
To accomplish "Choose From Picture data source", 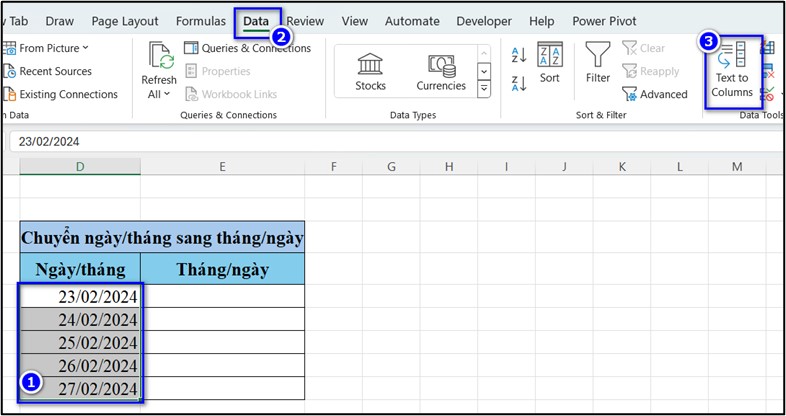I will [46, 48].
